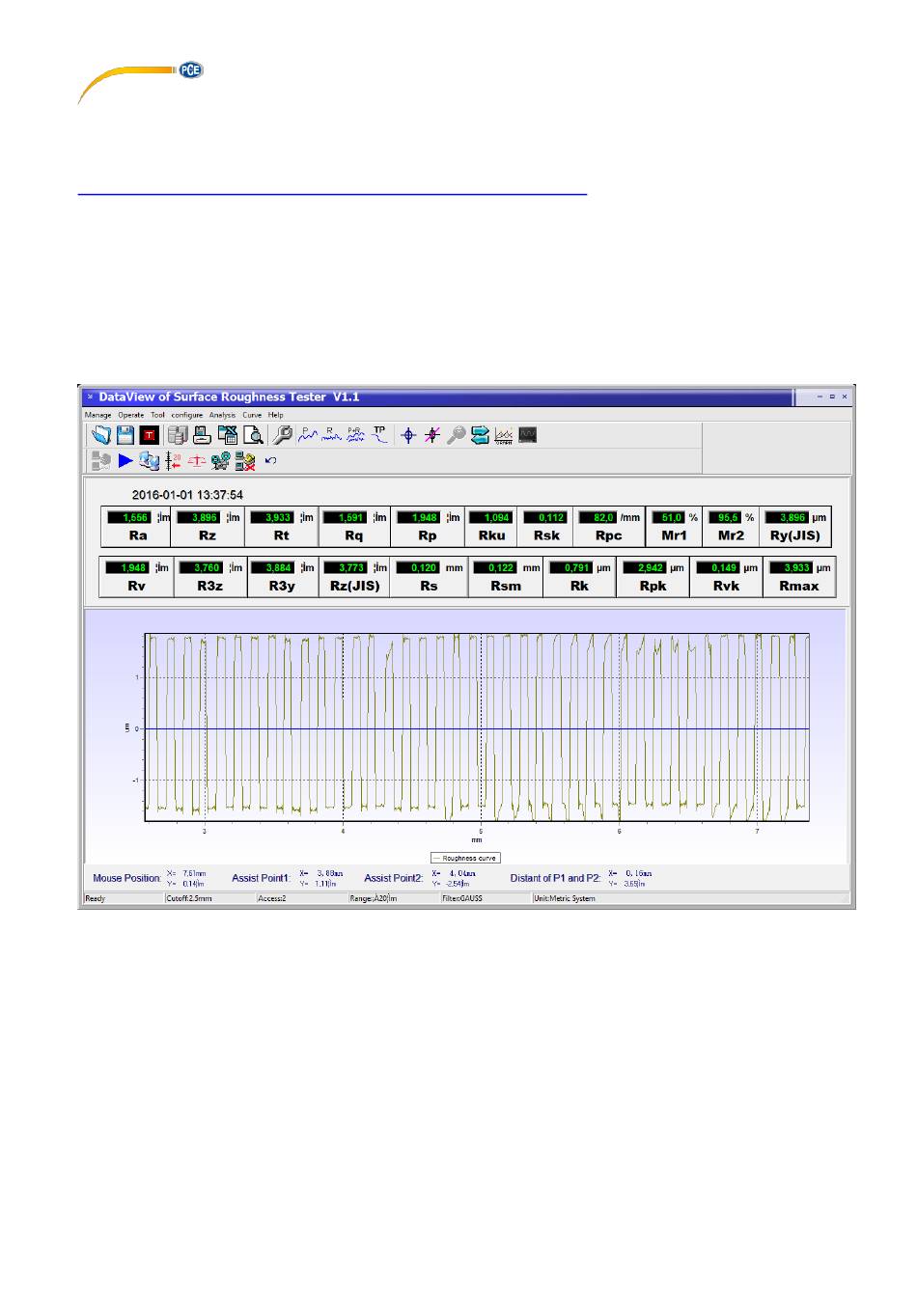Click the export table icon
Screen dimensions: 917x1316
click(227, 435)
